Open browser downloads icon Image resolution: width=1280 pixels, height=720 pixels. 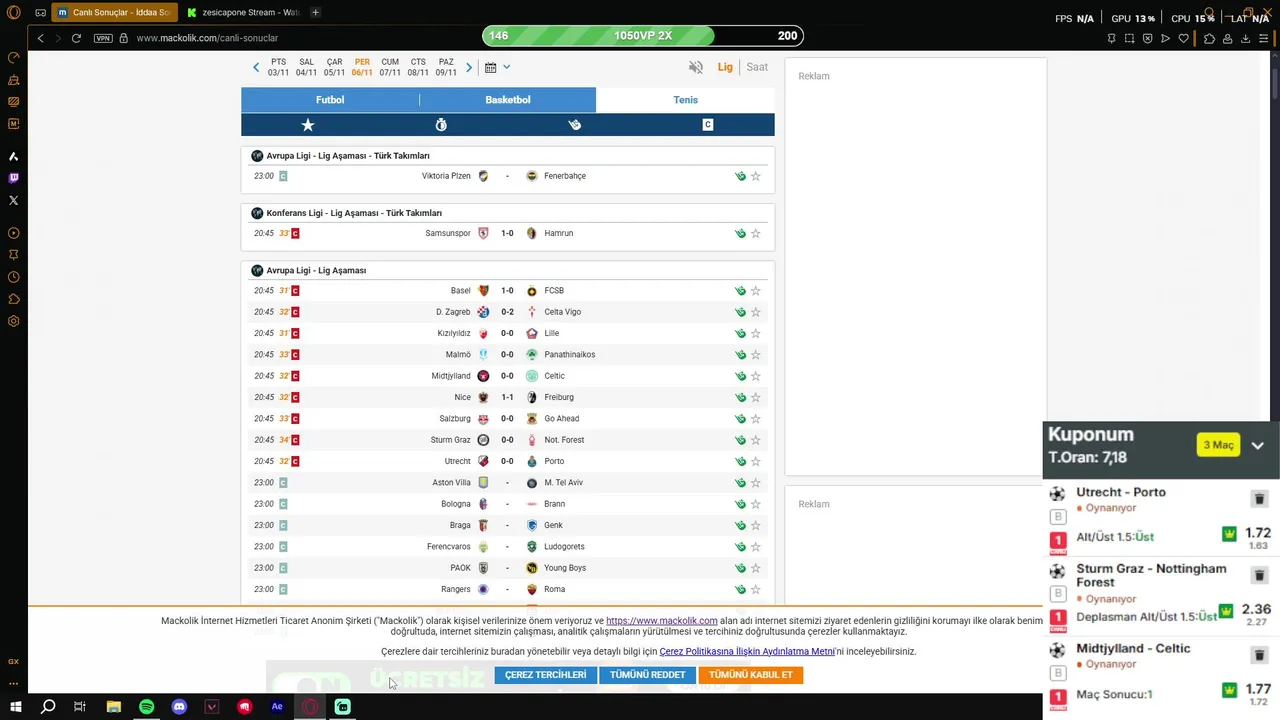click(x=1245, y=38)
